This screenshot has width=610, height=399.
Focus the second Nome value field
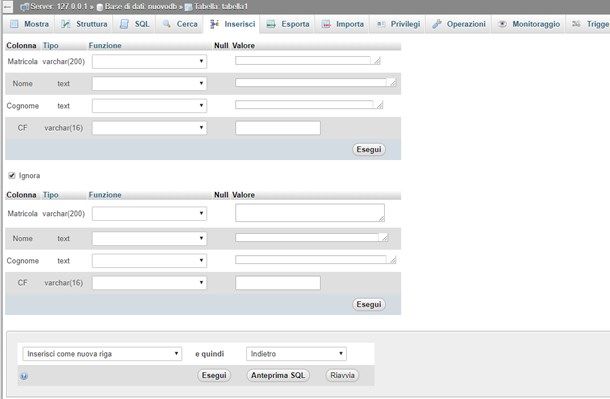pyautogui.click(x=312, y=237)
